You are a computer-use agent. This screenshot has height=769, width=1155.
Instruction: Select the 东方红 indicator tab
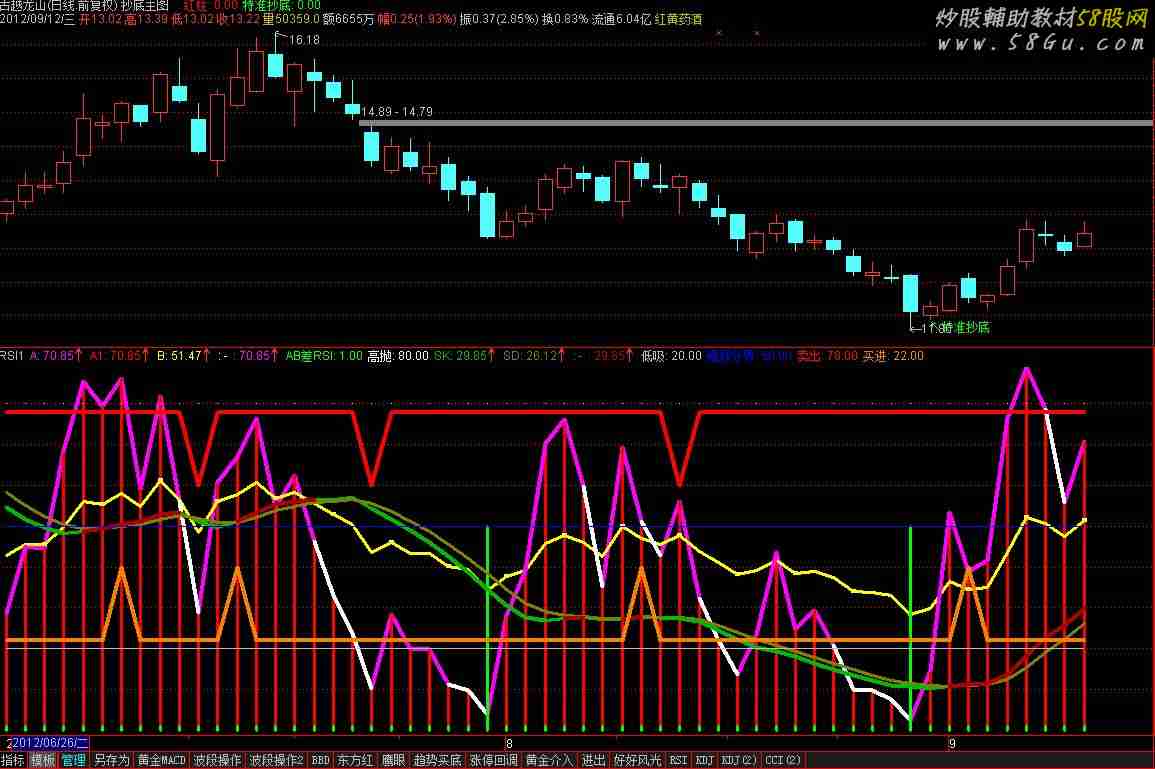click(355, 760)
